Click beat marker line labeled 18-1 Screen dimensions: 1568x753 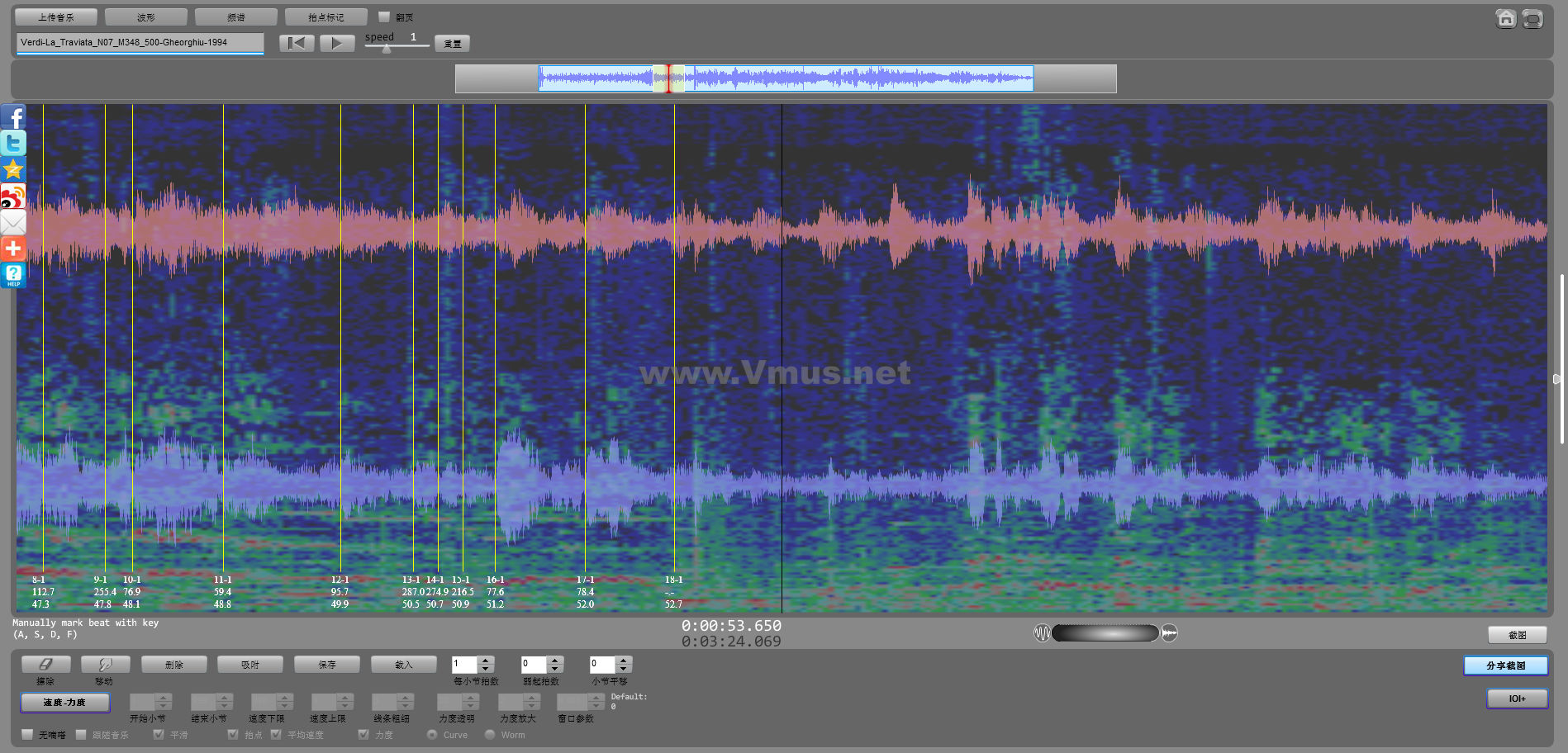[674, 339]
